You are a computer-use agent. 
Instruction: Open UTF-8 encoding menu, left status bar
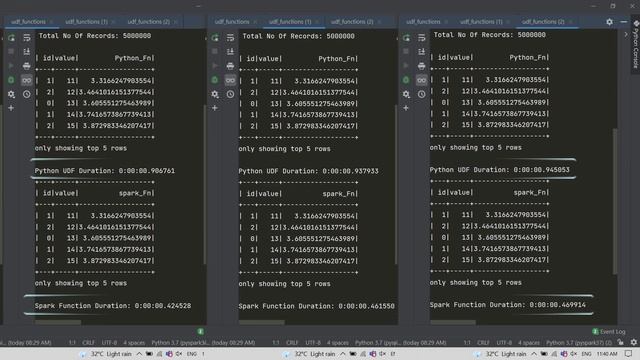(109, 342)
